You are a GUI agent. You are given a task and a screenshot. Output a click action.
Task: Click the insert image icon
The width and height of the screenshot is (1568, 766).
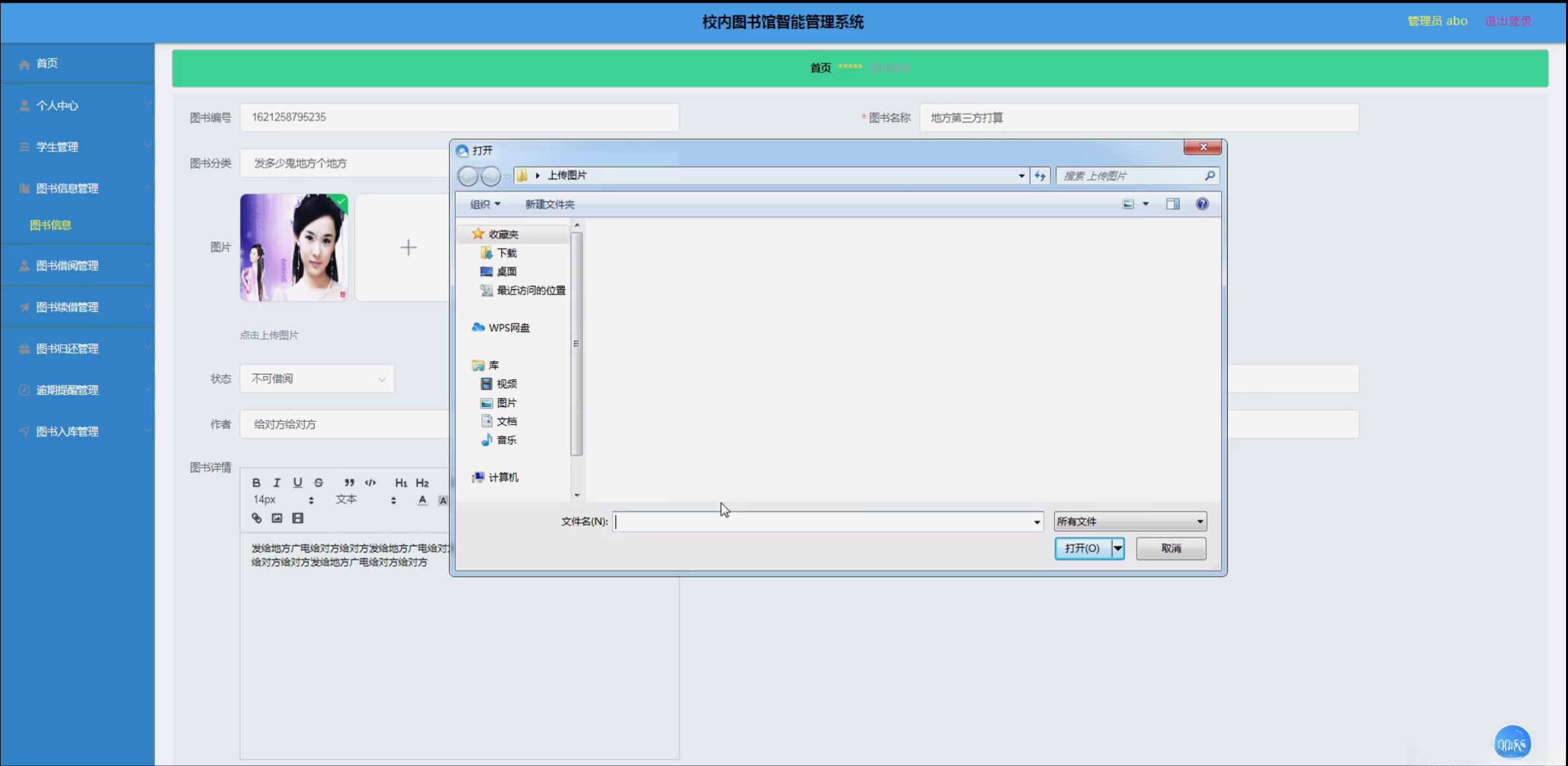pyautogui.click(x=277, y=518)
